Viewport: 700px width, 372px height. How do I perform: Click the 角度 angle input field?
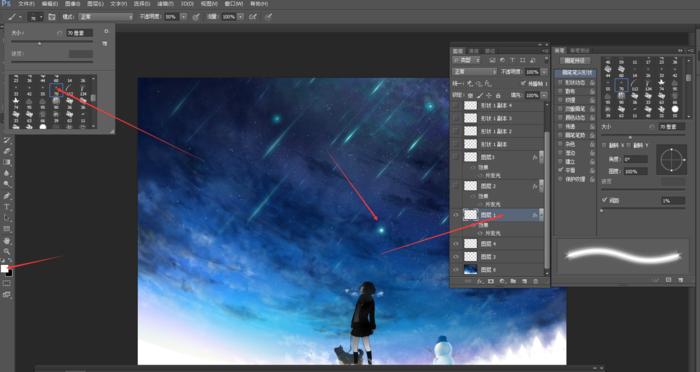(636, 159)
